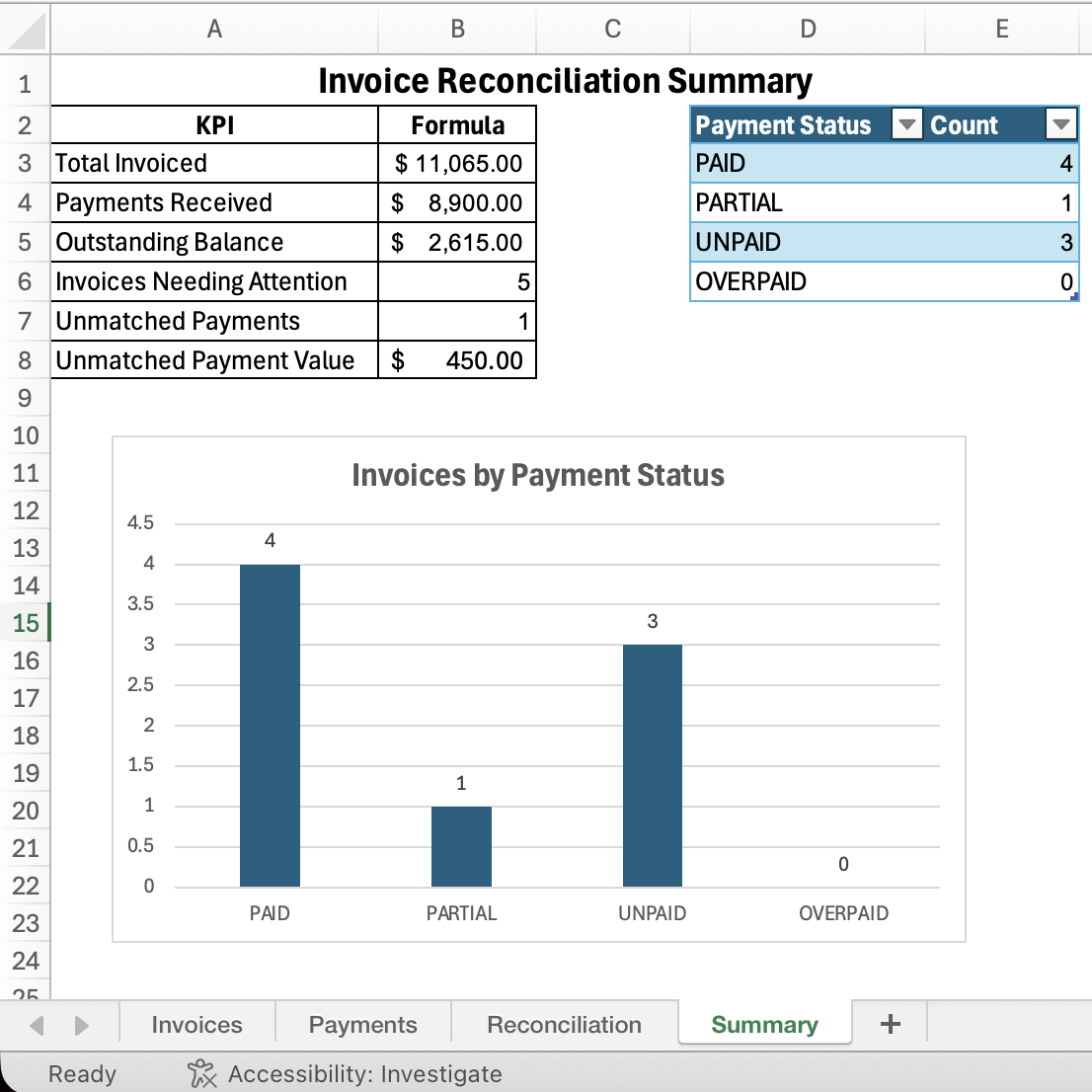Switch to the Payments sheet tab

pos(362,1025)
